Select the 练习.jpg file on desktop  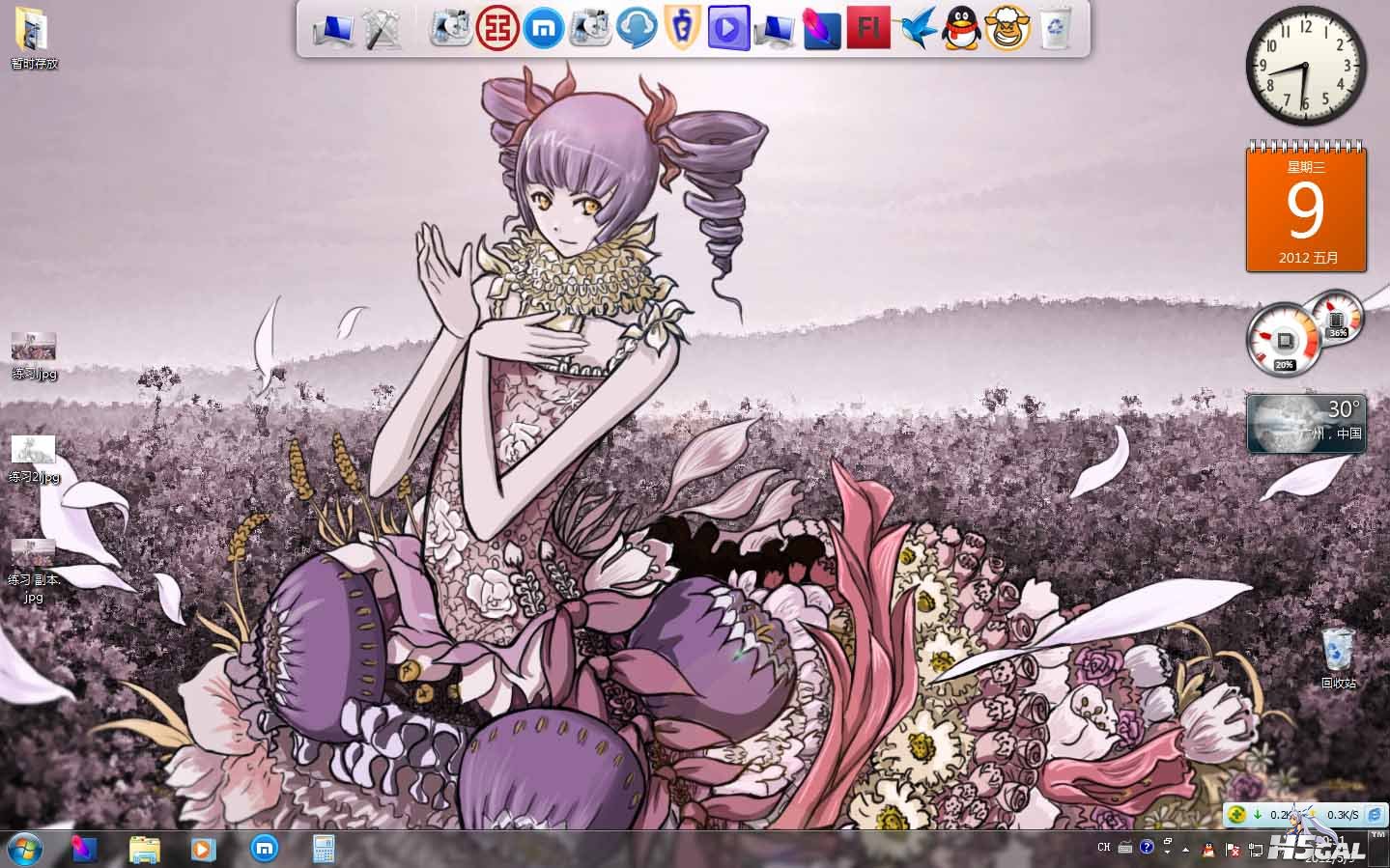pyautogui.click(x=34, y=356)
